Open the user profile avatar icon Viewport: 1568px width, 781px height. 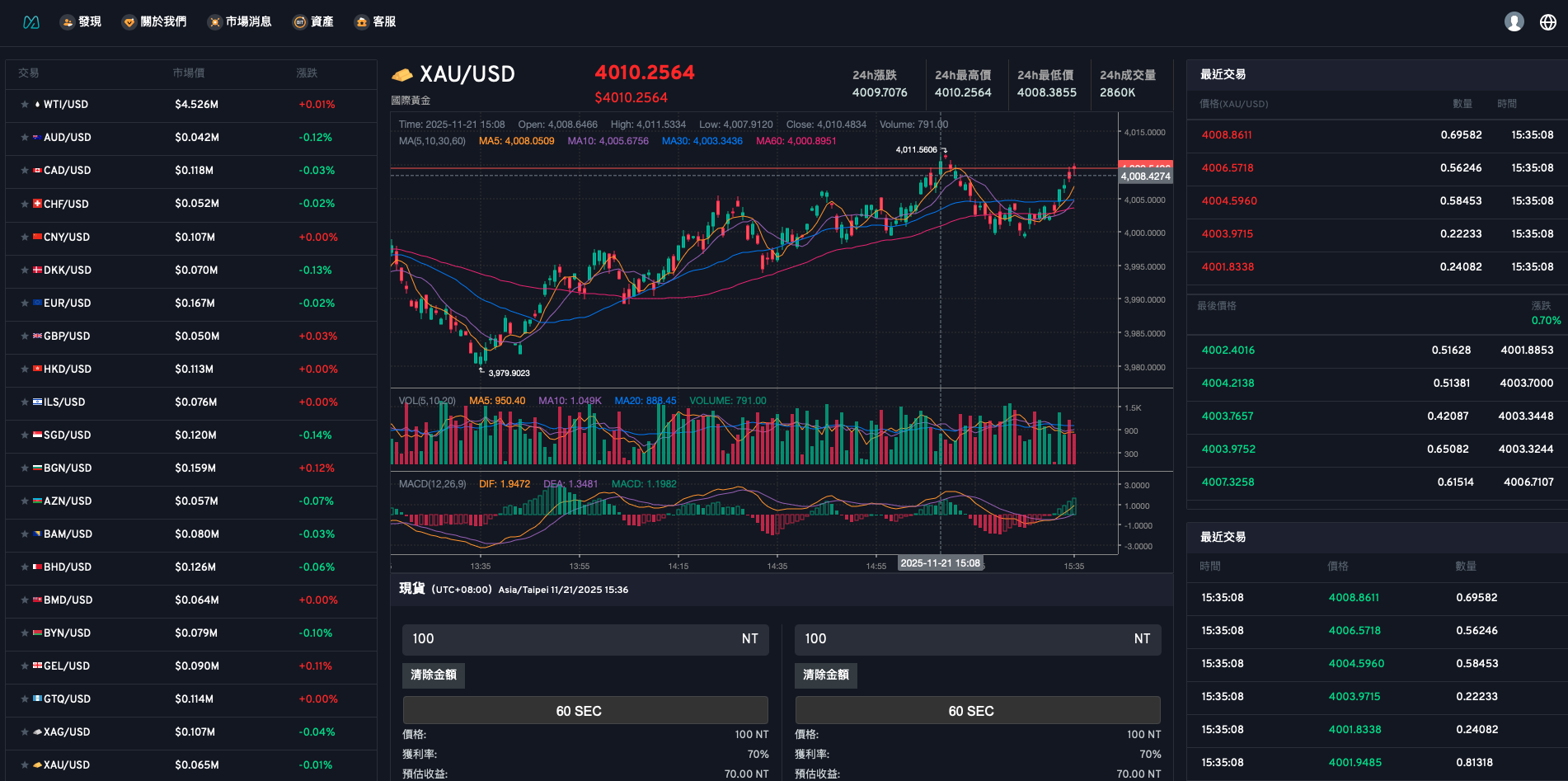pyautogui.click(x=1514, y=22)
